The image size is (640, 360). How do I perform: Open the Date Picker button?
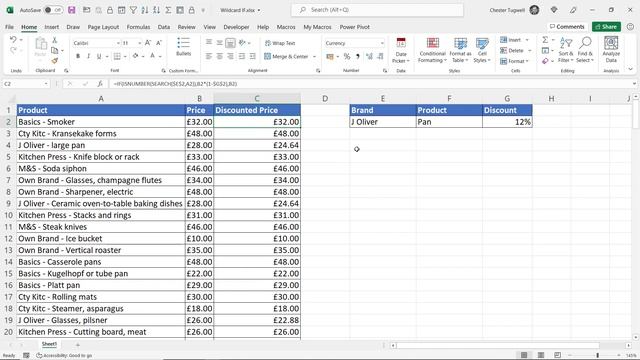[x=401, y=50]
